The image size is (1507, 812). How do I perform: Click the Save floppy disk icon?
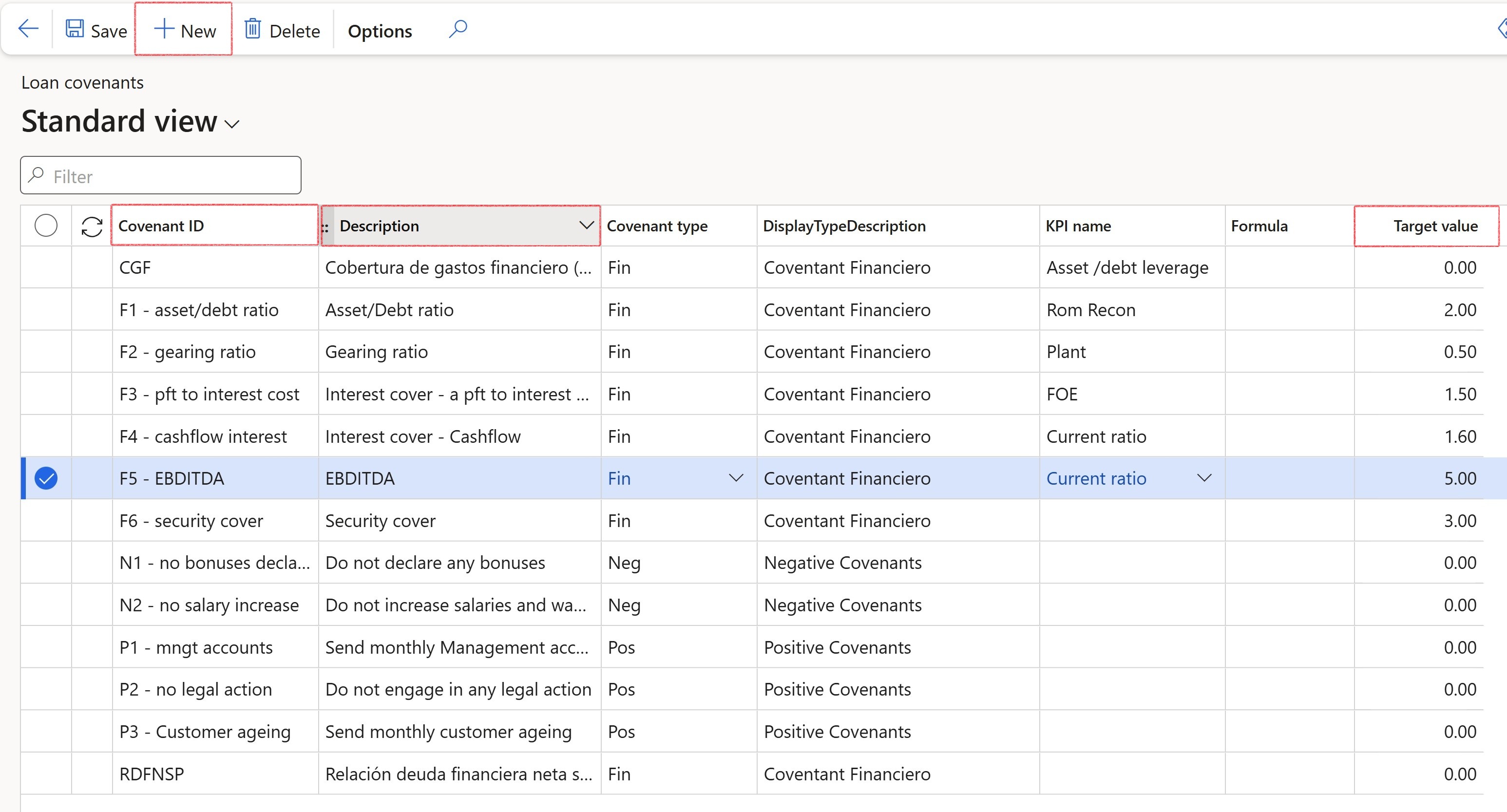74,29
